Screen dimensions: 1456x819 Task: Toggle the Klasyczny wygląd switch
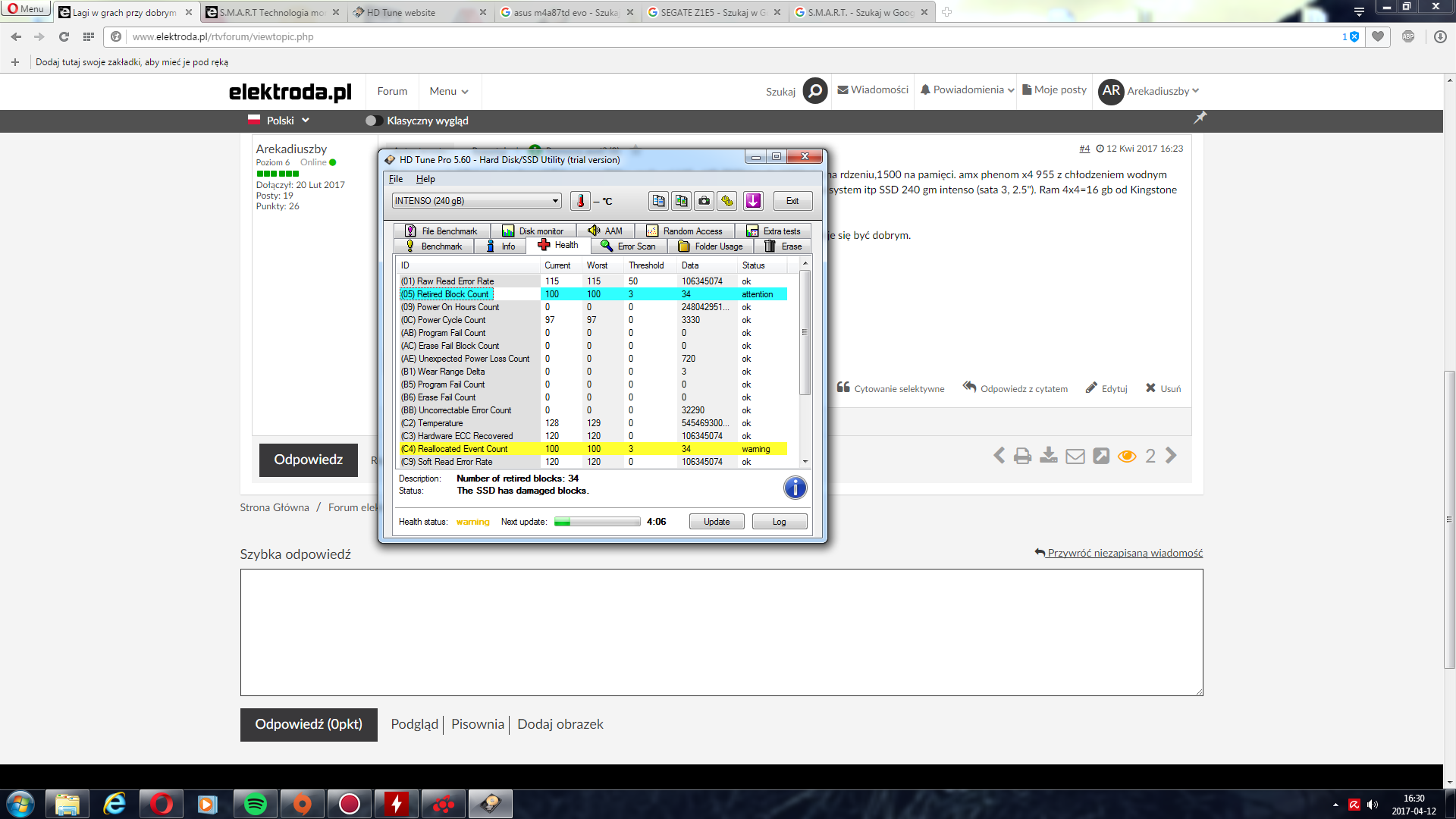click(373, 121)
